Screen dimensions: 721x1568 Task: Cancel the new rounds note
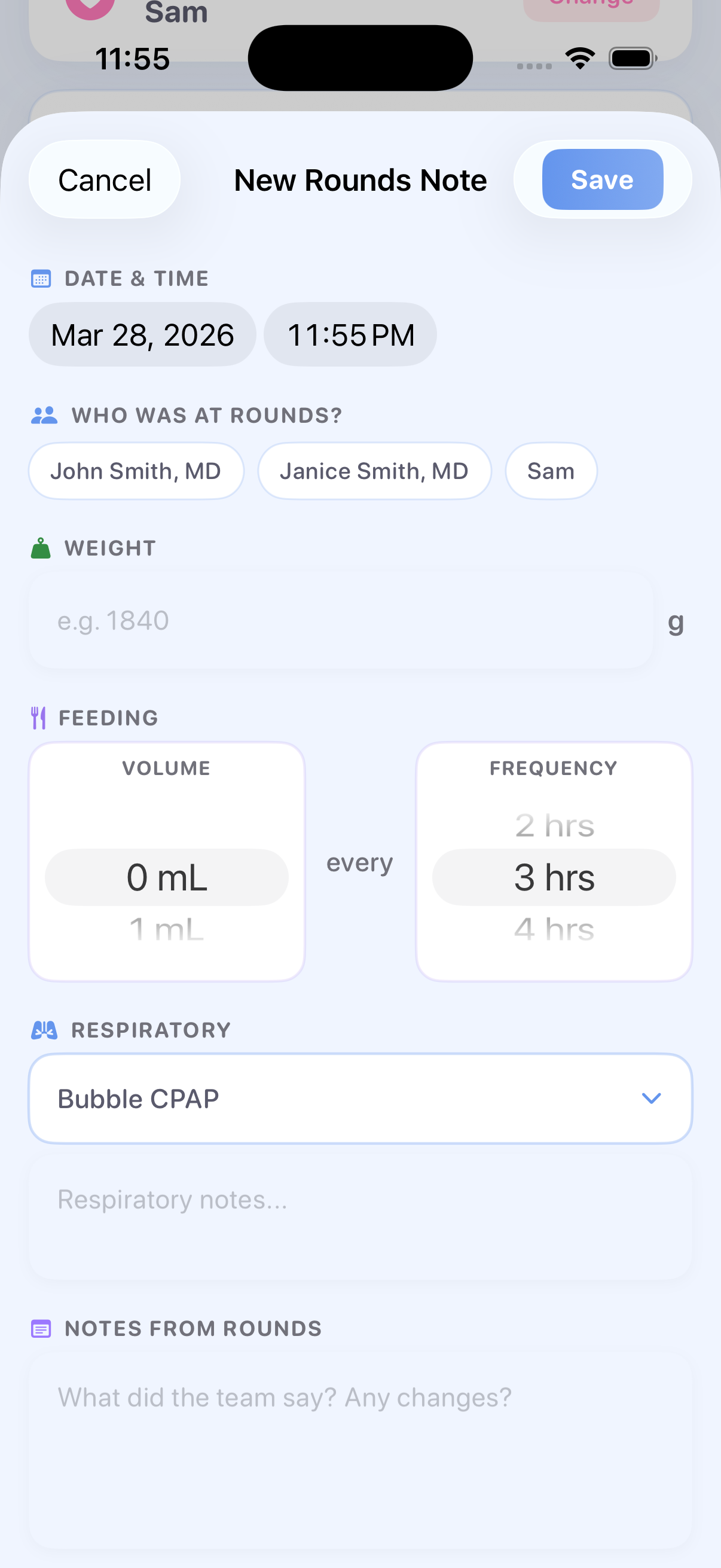tap(105, 180)
